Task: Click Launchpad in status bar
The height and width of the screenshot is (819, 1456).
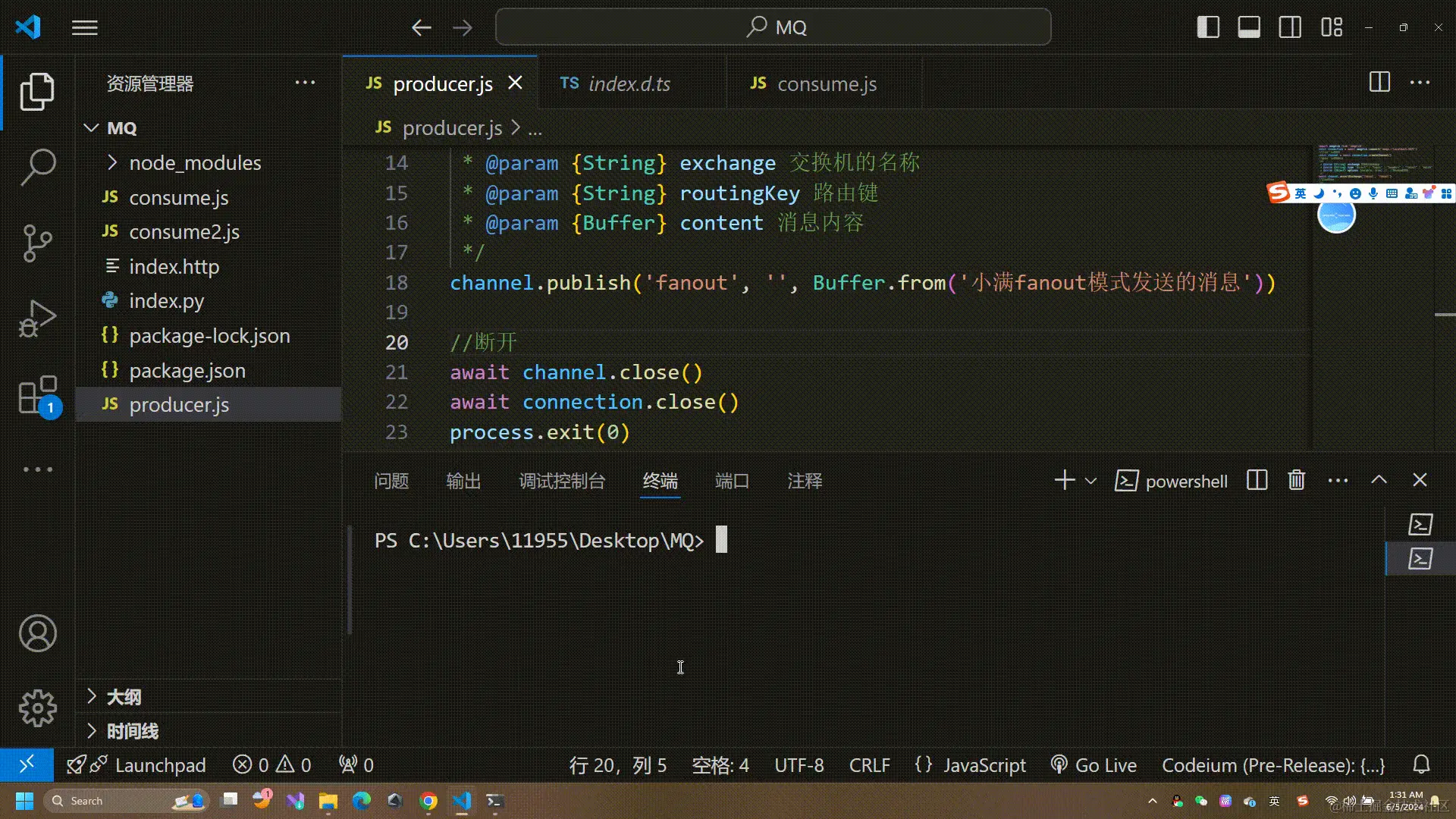Action: [x=136, y=765]
